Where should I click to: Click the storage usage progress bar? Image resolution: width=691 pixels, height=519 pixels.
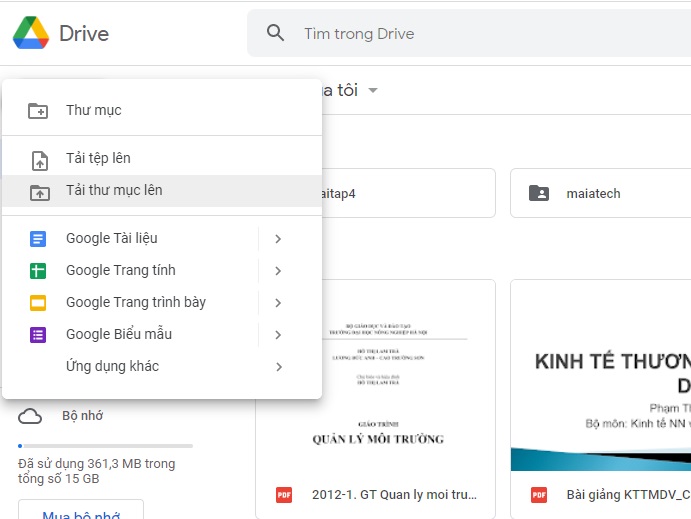click(105, 446)
